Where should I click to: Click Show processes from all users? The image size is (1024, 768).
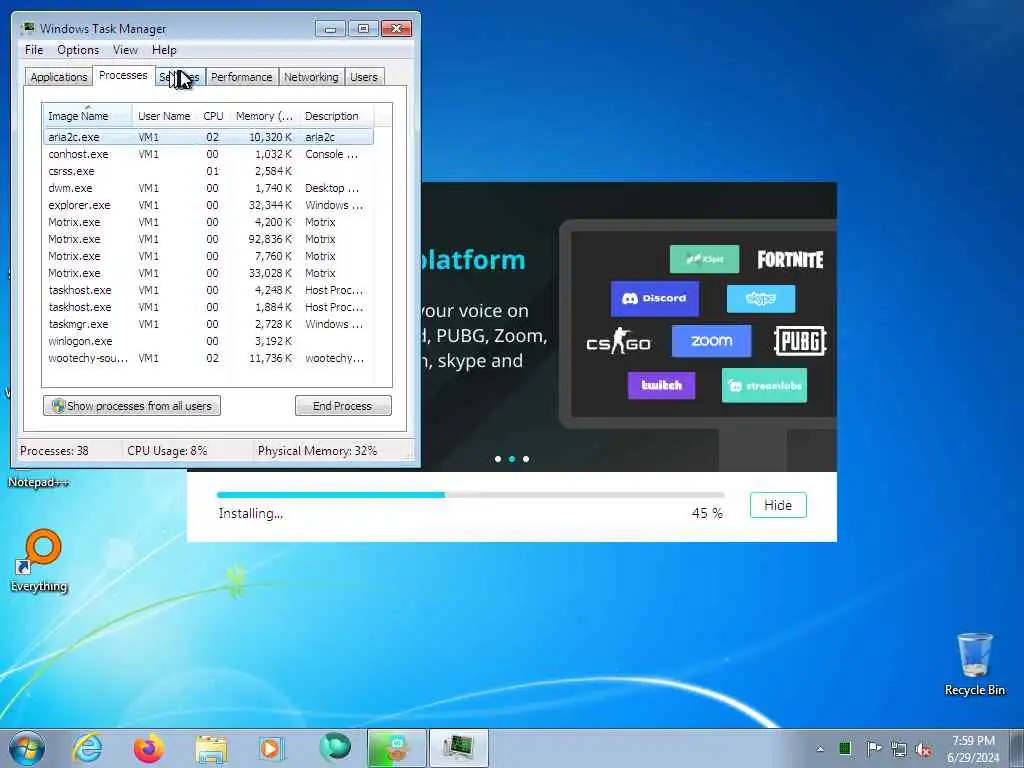click(x=132, y=406)
